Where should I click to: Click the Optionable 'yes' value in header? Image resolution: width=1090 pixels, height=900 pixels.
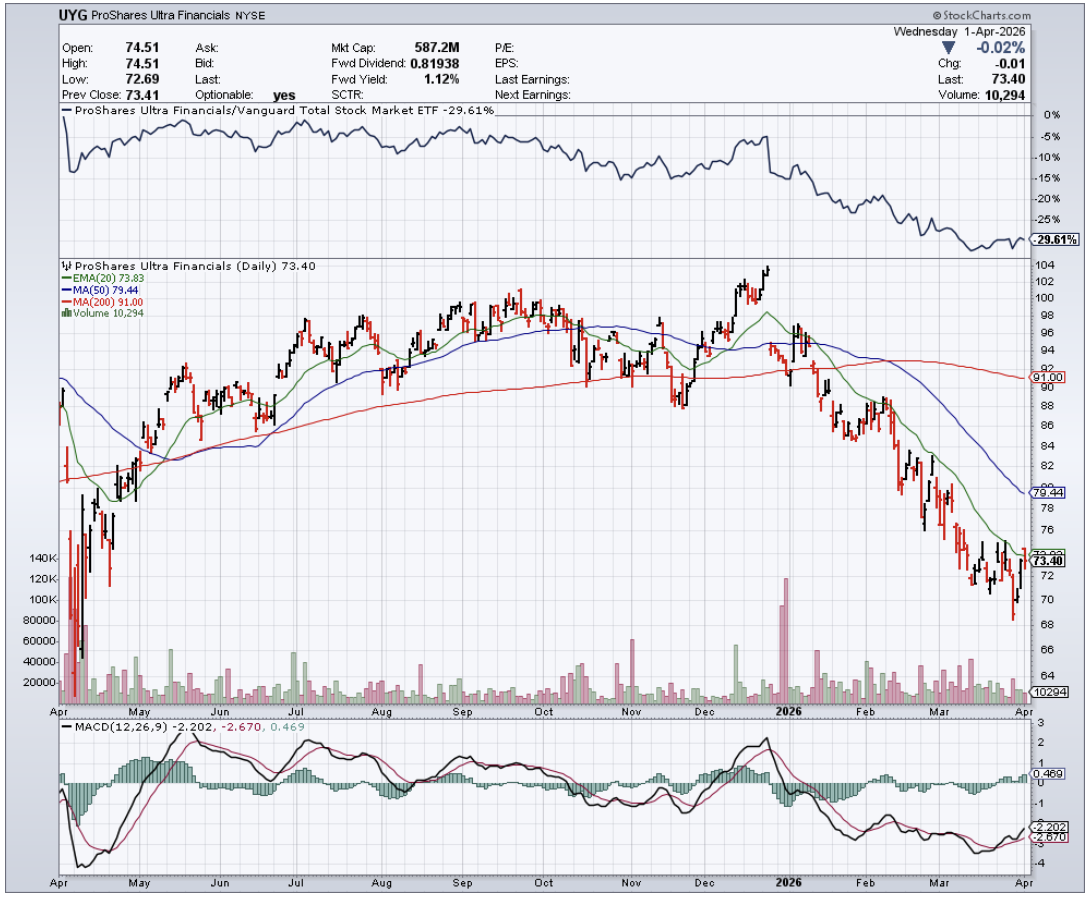click(285, 95)
